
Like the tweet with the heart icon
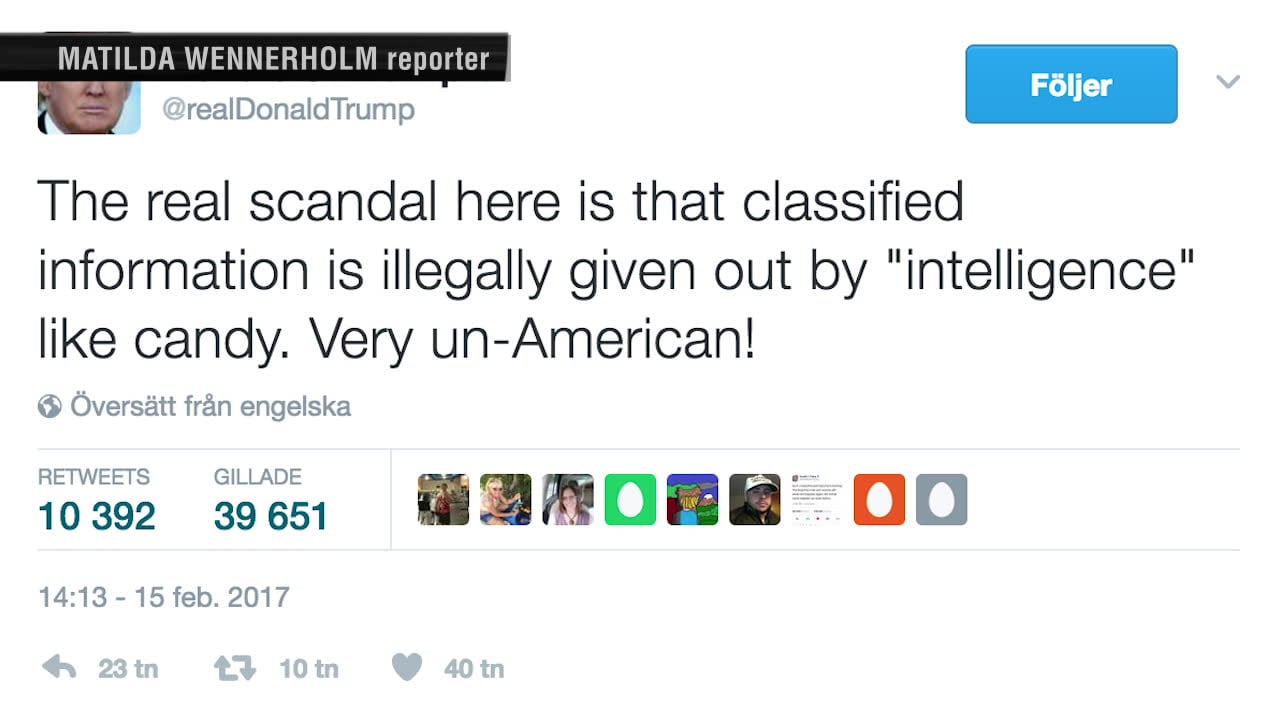point(406,667)
